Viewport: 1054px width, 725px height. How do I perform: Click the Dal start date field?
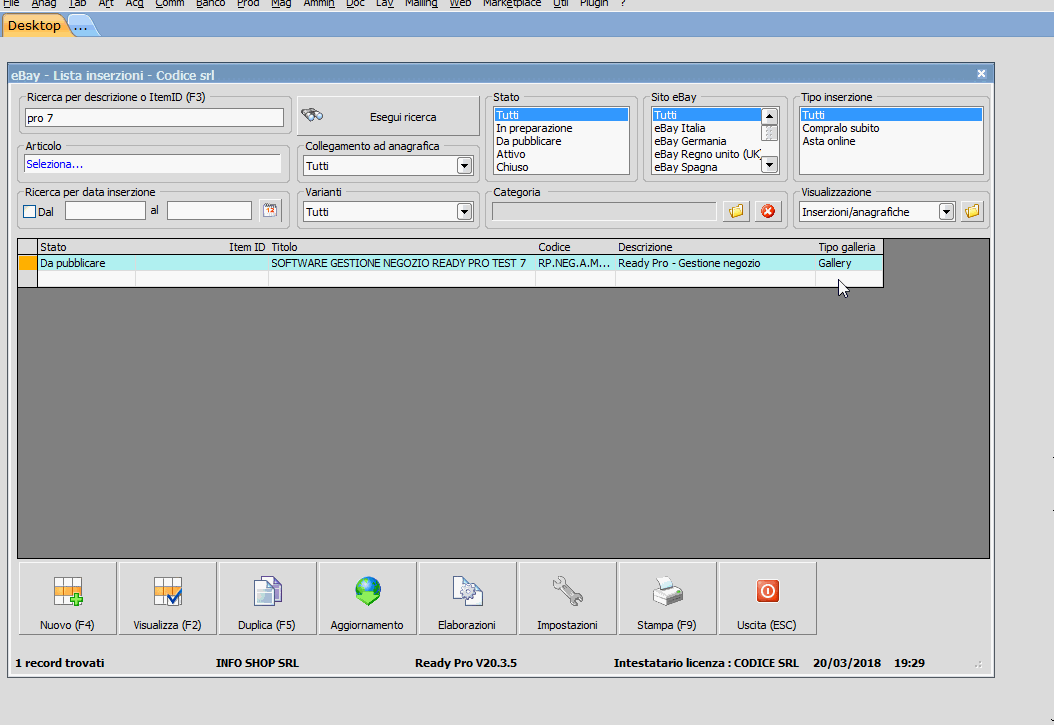tap(106, 211)
